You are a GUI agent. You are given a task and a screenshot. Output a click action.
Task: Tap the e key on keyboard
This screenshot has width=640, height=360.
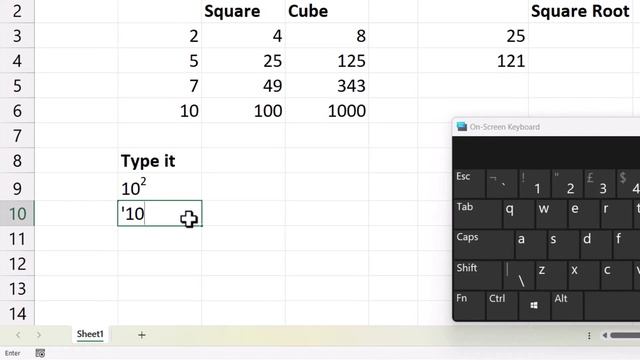point(584,213)
